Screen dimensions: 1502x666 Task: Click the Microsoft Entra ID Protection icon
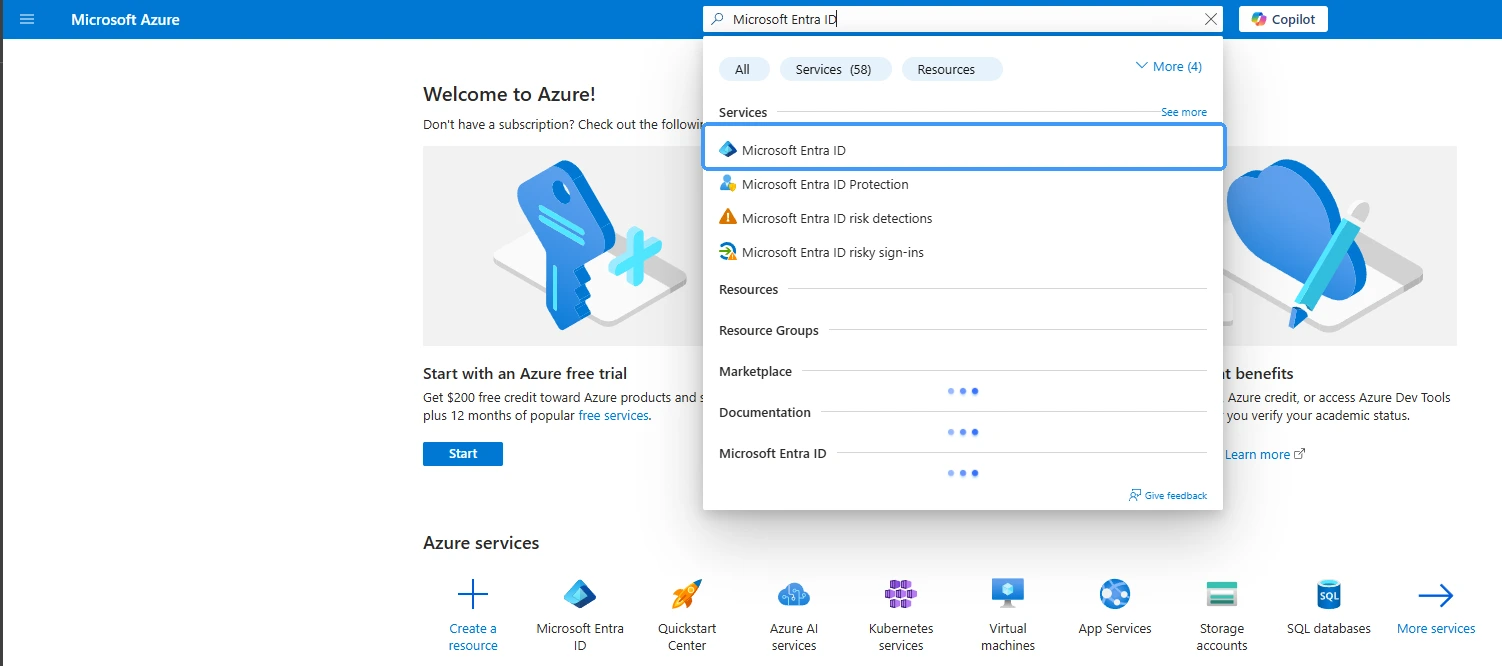[728, 184]
